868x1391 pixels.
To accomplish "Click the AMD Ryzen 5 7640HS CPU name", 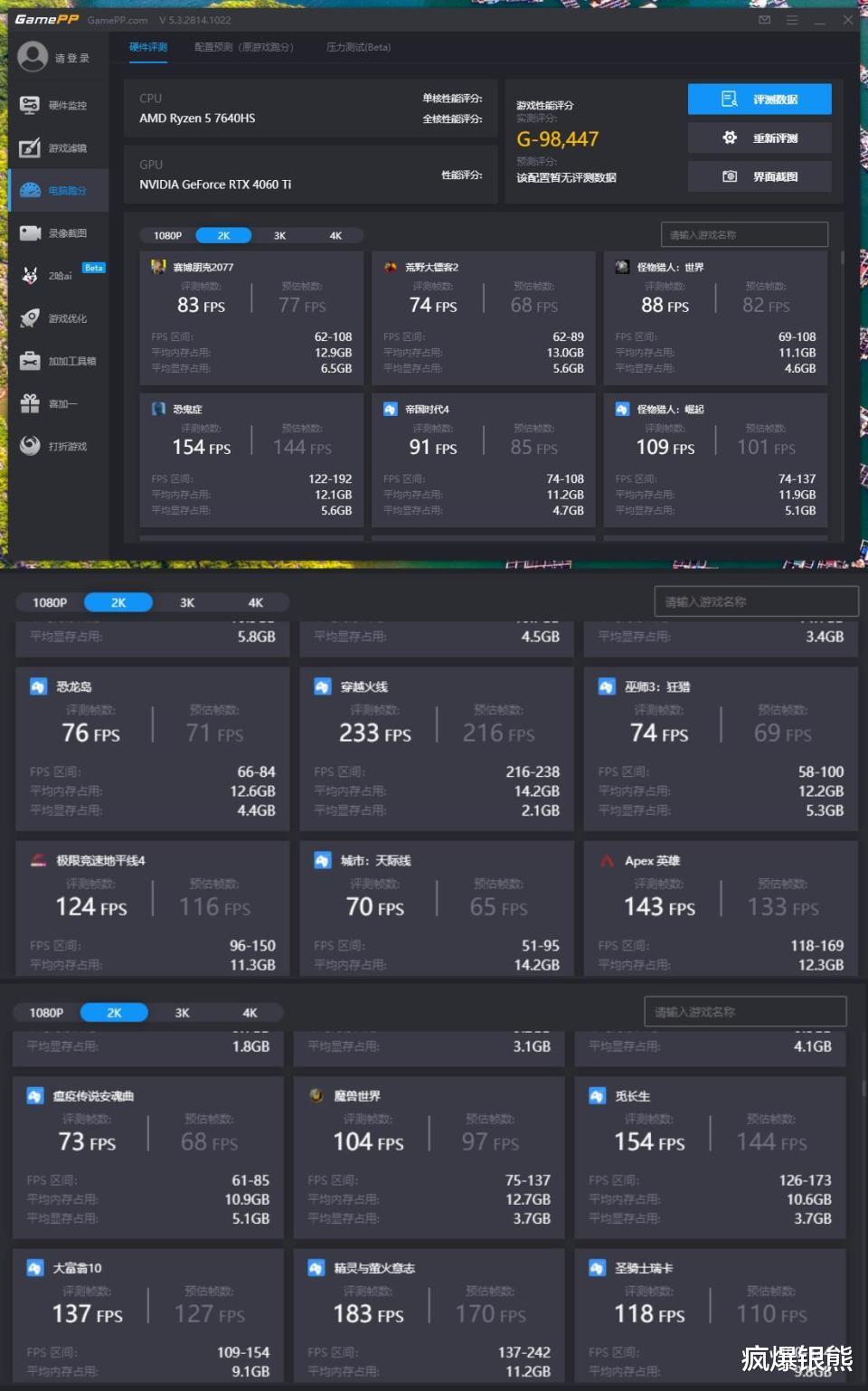I will click(x=197, y=118).
